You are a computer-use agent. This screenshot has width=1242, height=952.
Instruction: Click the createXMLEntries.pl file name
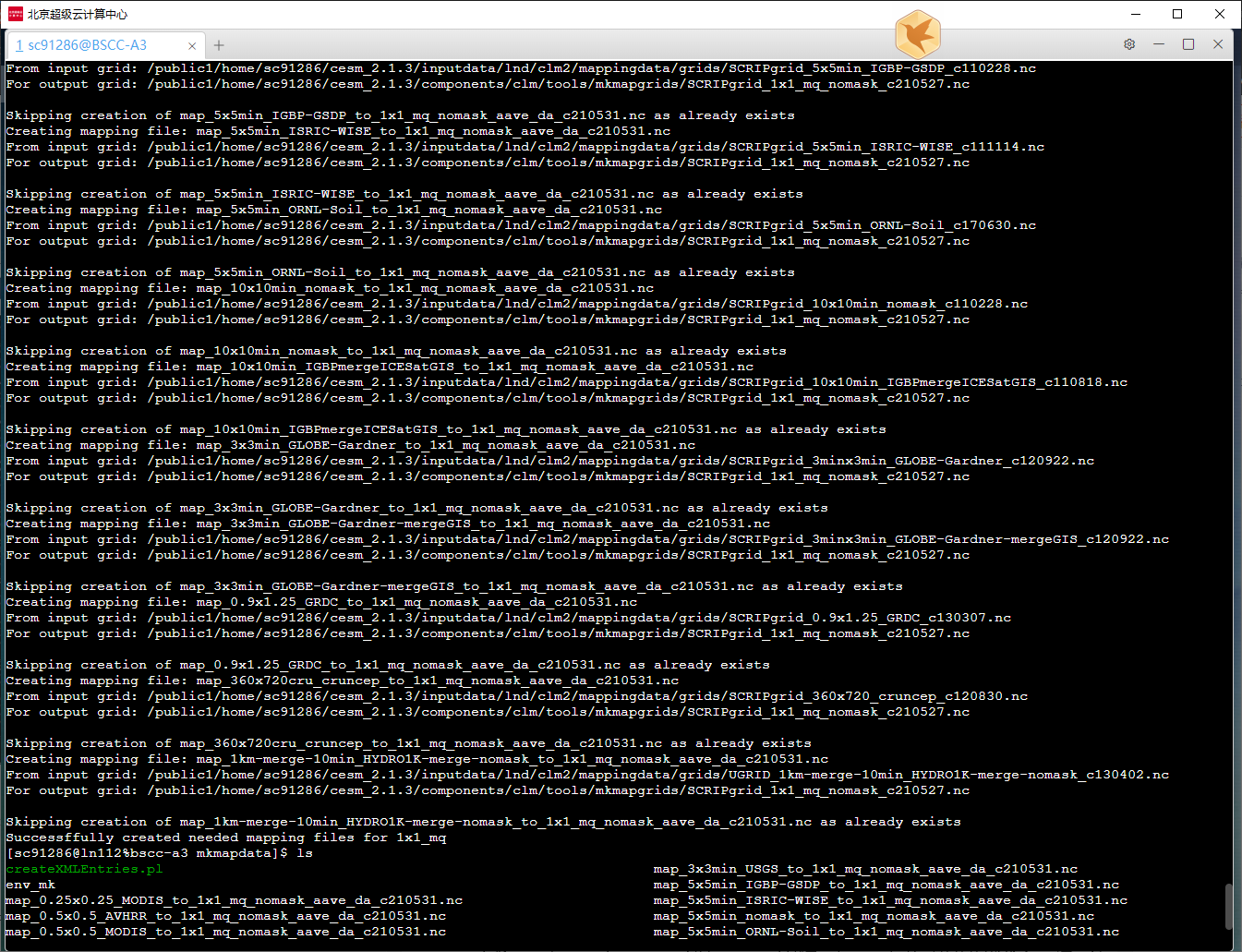(84, 869)
